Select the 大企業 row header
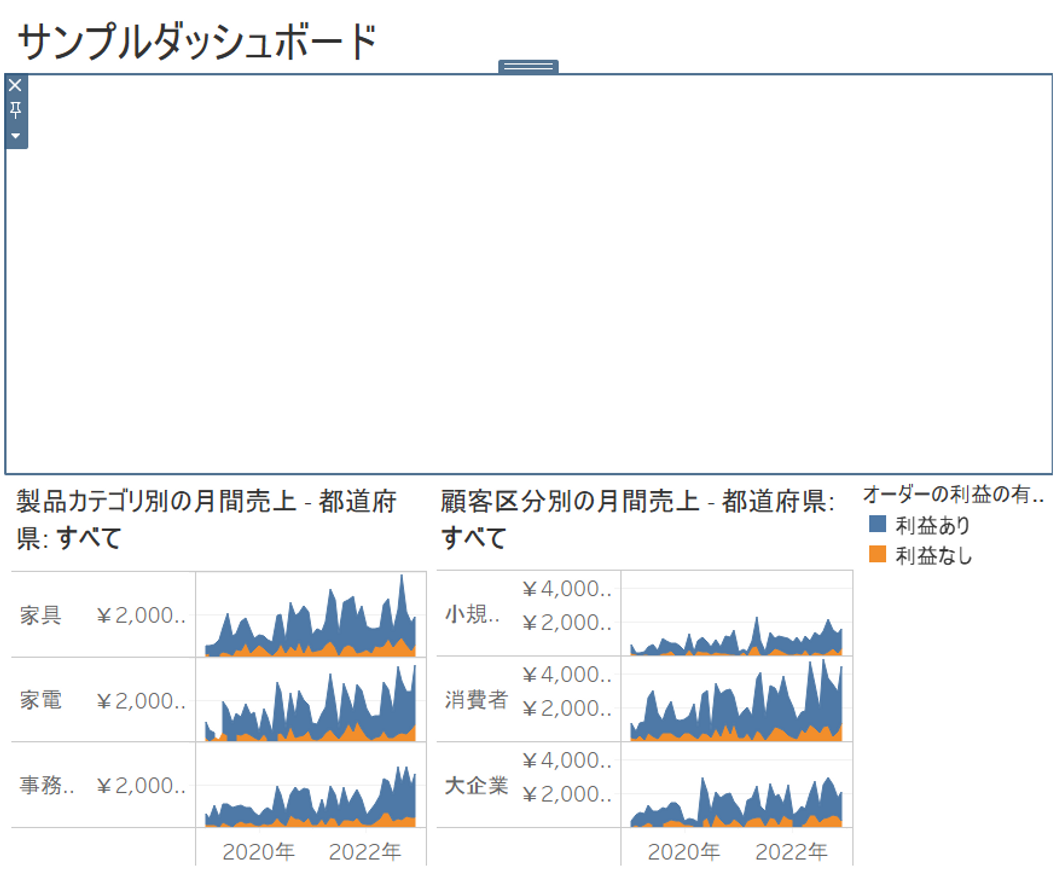The image size is (1056, 871). [x=476, y=785]
